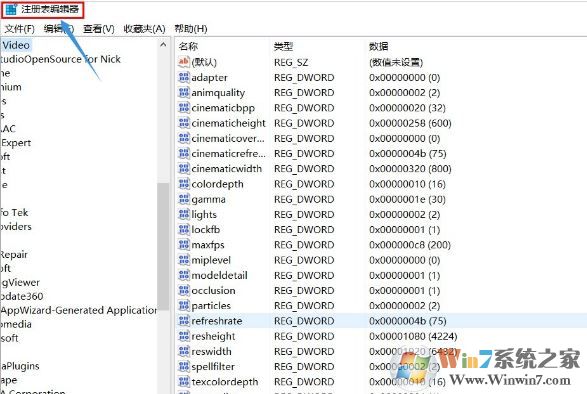Select the aPlugins tree key
This screenshot has width=587, height=394.
[x=20, y=366]
